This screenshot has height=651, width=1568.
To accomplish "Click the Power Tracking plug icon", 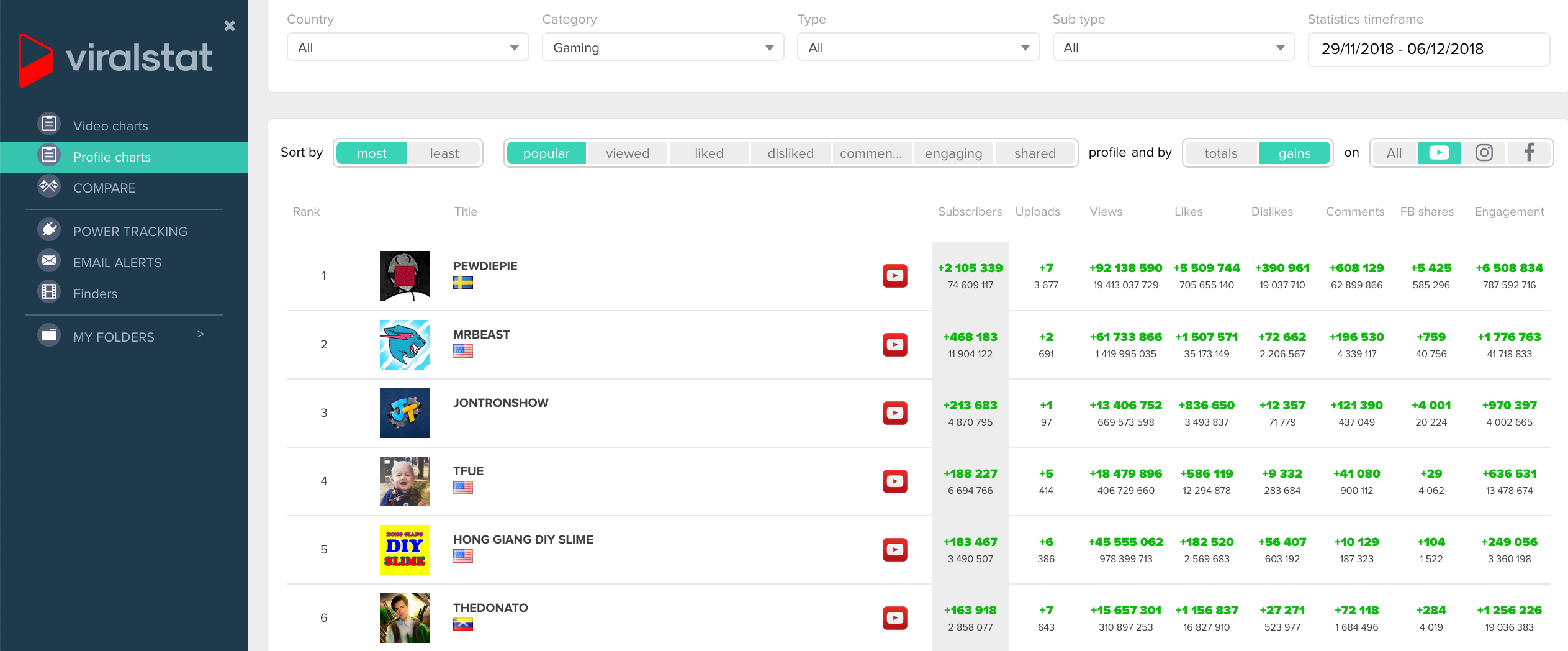I will [49, 230].
